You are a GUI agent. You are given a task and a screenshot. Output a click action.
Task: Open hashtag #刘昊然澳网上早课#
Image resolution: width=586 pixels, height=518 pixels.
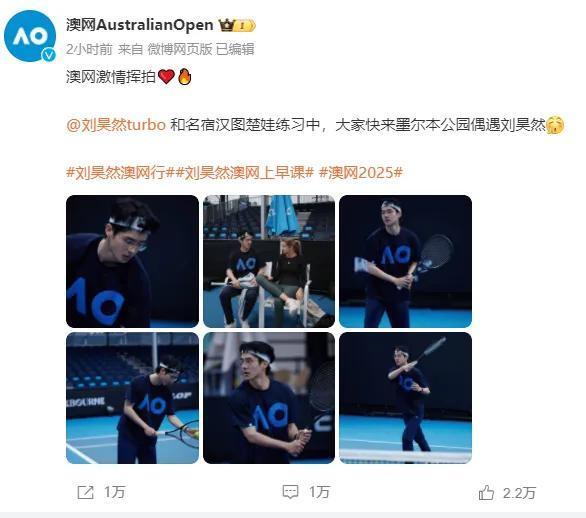(x=244, y=173)
